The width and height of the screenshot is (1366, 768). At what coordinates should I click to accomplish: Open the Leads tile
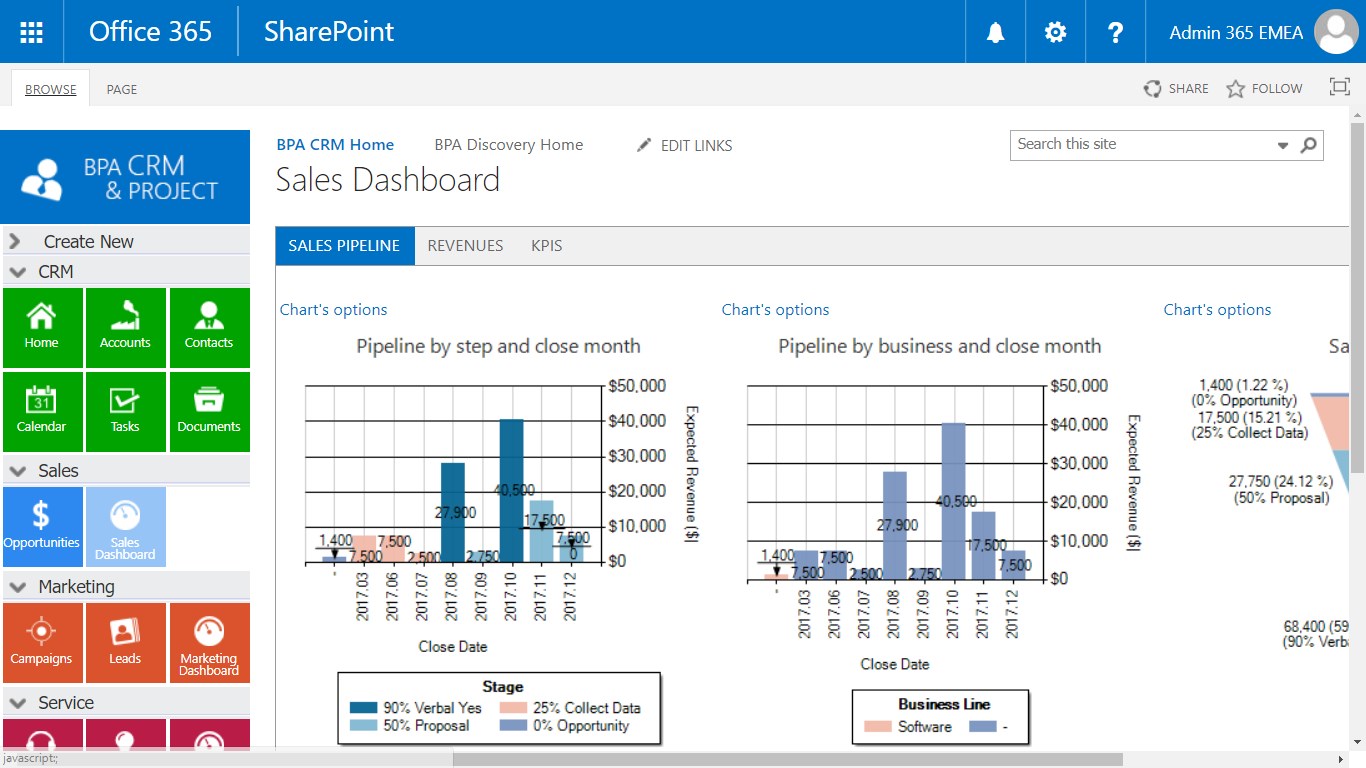[x=125, y=643]
